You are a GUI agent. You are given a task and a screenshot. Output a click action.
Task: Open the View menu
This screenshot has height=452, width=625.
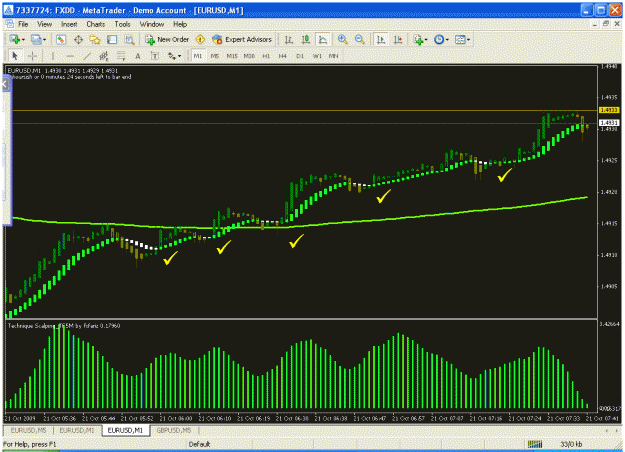click(x=45, y=24)
